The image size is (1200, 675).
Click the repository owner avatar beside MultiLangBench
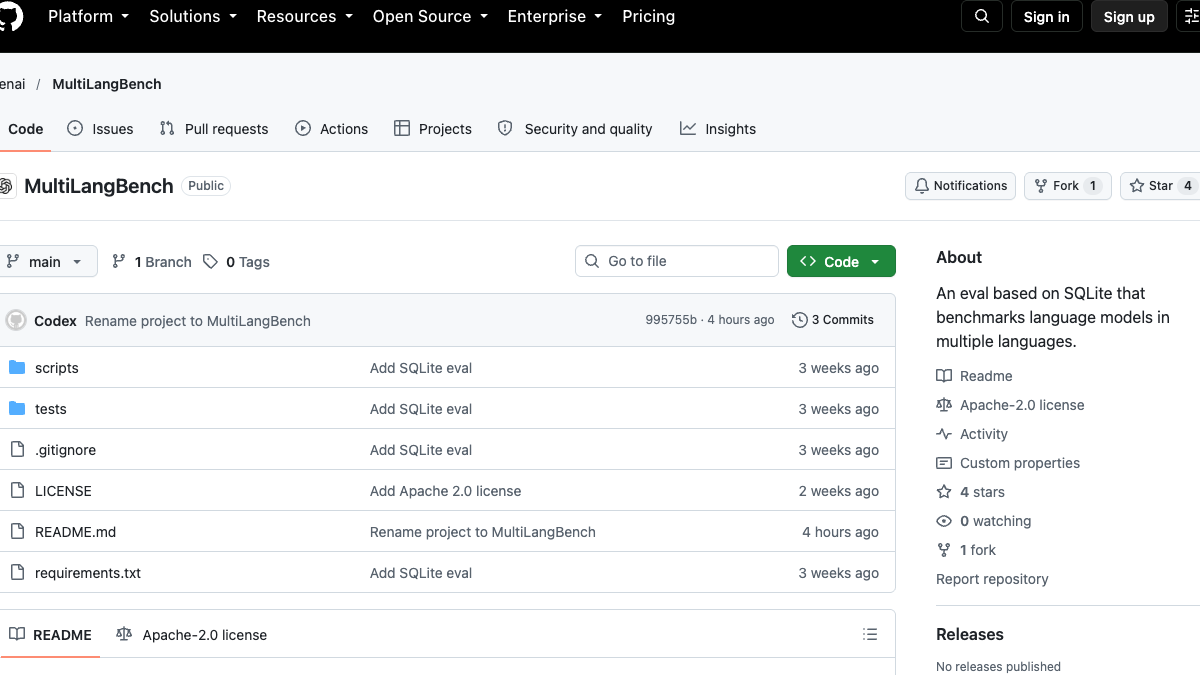(x=7, y=186)
